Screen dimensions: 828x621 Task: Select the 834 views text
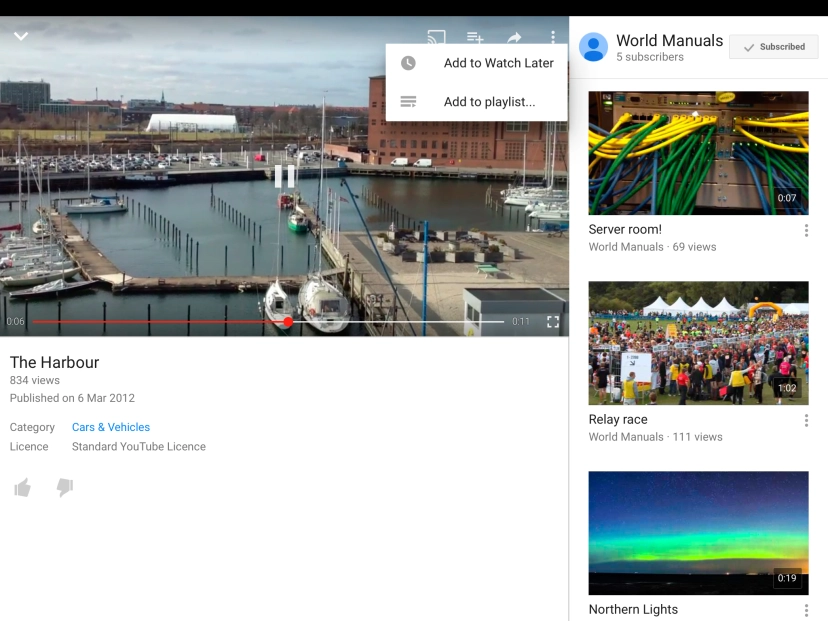pos(34,380)
